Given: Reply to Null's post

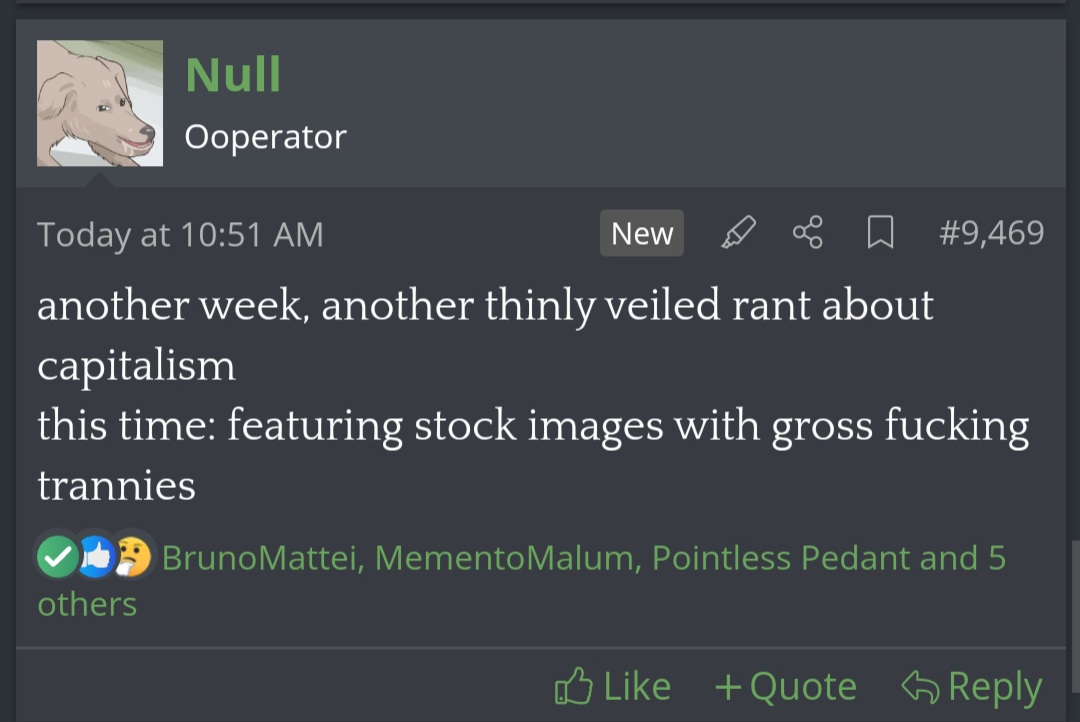Looking at the screenshot, I should (972, 686).
